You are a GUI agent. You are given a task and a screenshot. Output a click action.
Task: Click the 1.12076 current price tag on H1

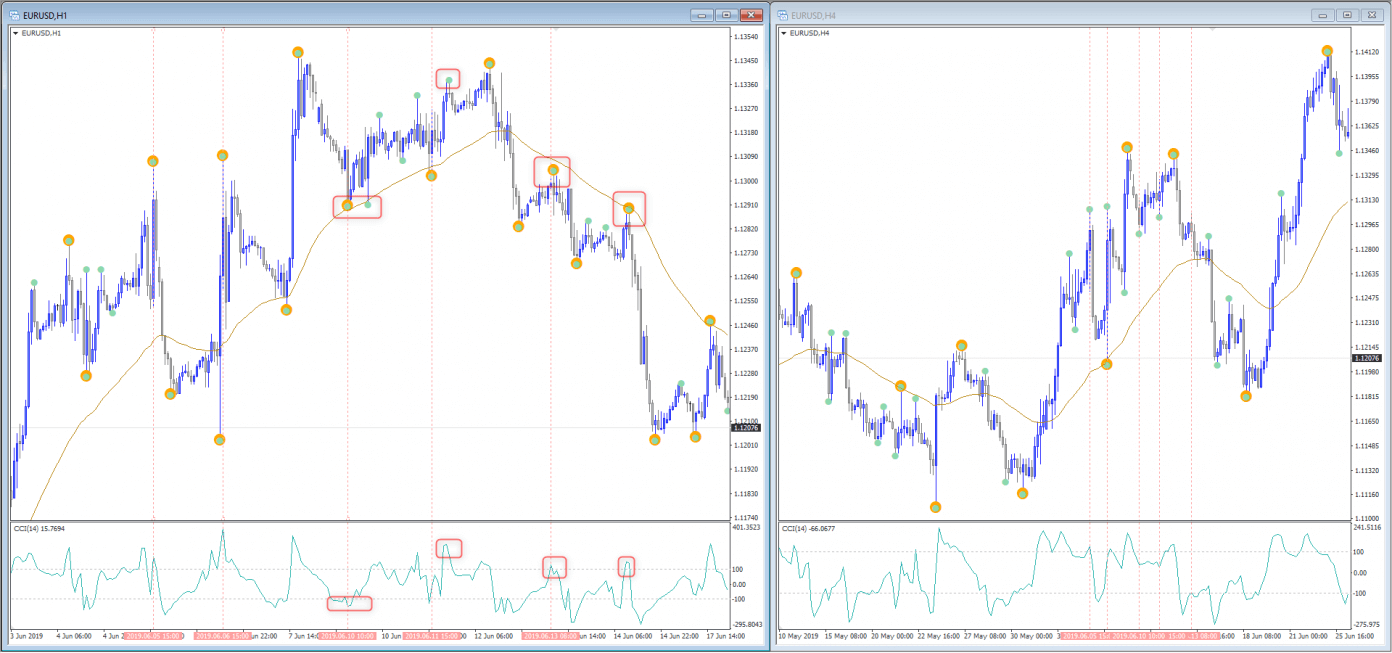[746, 427]
